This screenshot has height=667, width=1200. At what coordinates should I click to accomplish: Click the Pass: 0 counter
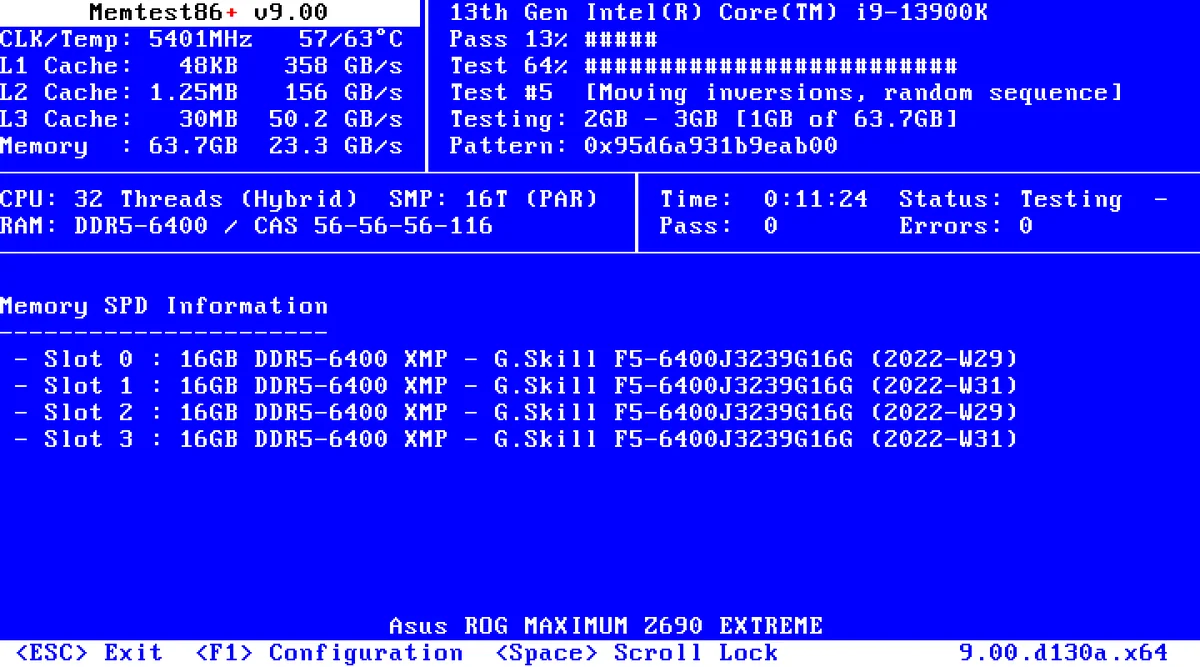pos(718,225)
